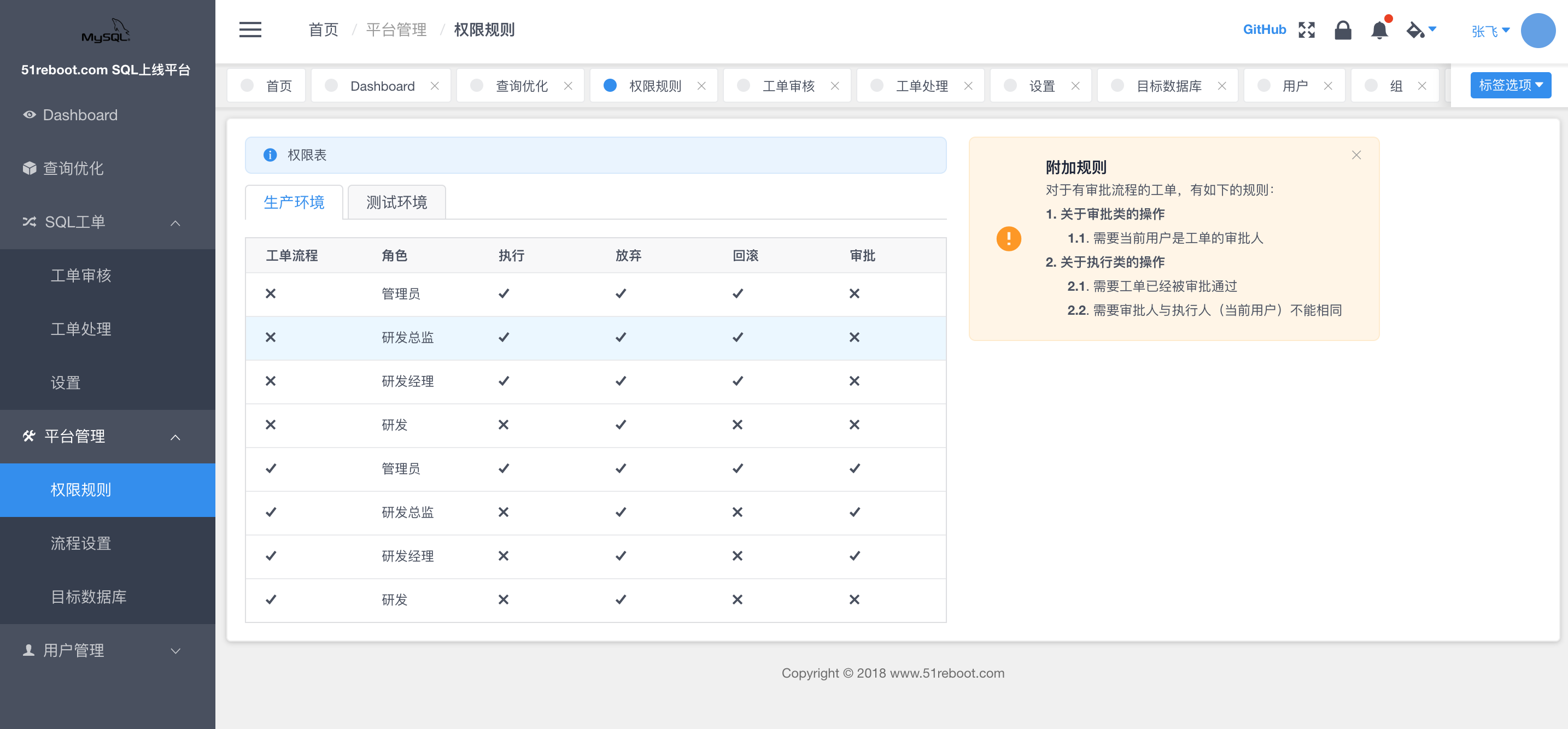1568x729 pixels.
Task: Collapse the SQL工单 sidebar submenu
Action: tap(175, 223)
